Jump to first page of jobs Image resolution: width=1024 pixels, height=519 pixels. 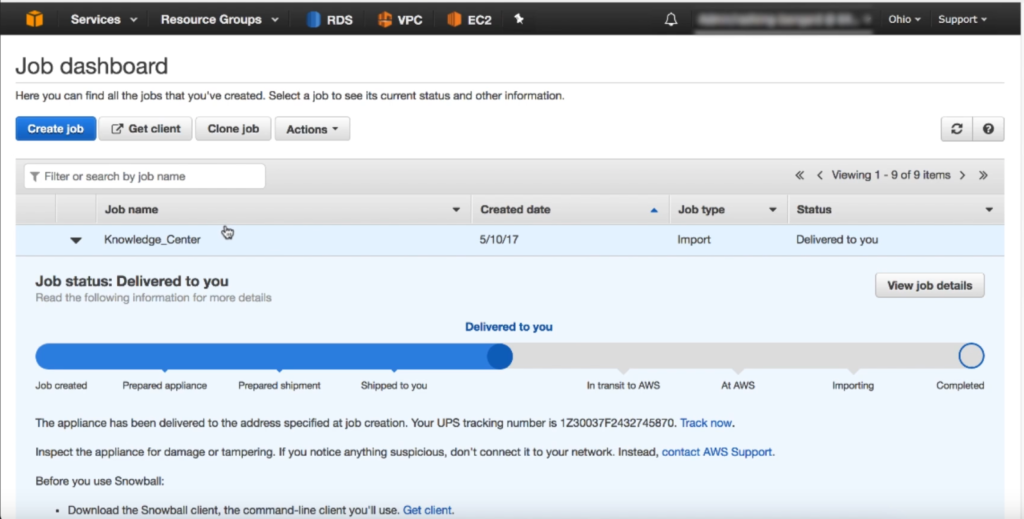(x=800, y=176)
